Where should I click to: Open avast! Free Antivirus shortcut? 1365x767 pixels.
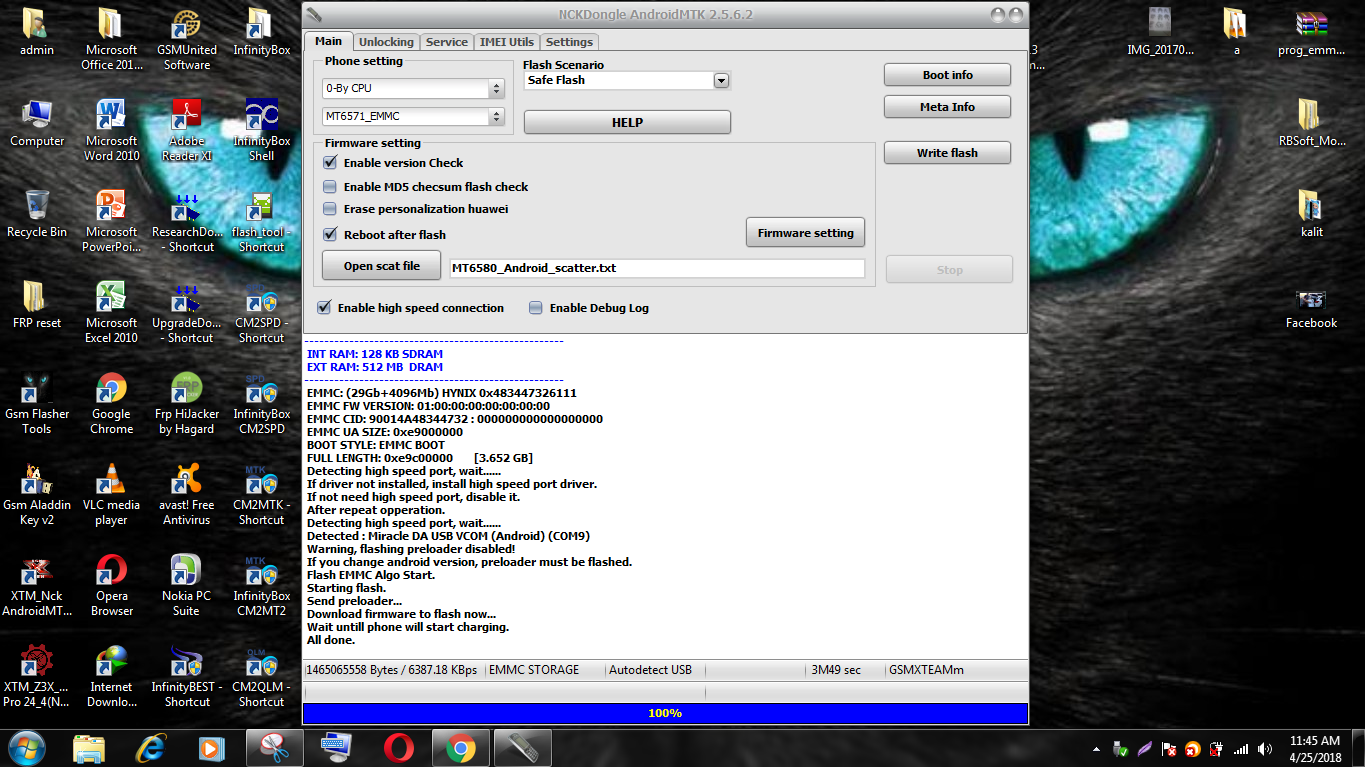187,494
